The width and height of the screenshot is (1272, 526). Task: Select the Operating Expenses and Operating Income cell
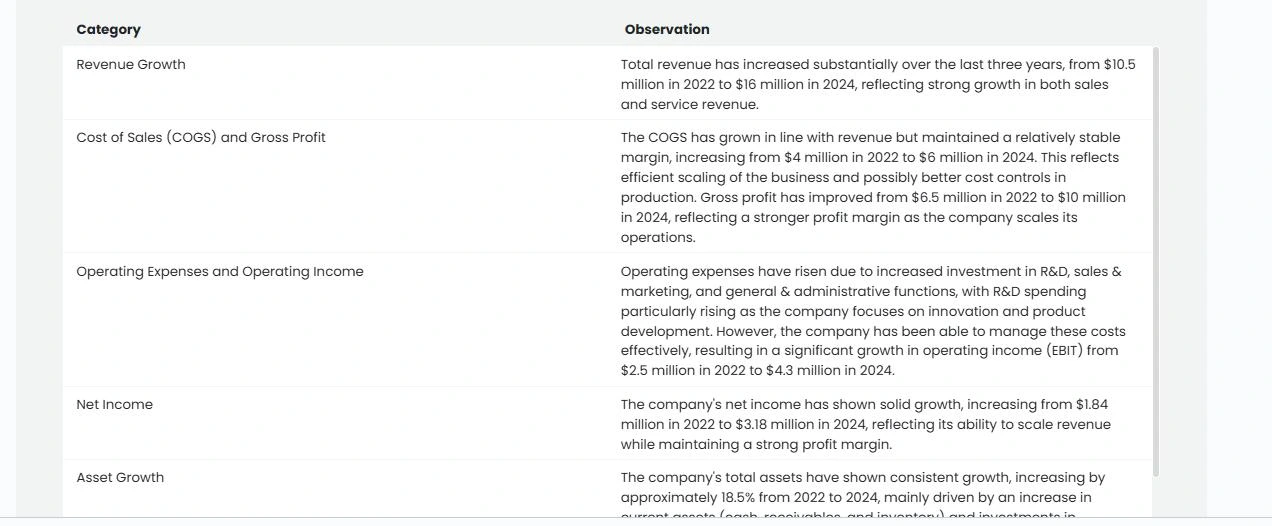220,271
